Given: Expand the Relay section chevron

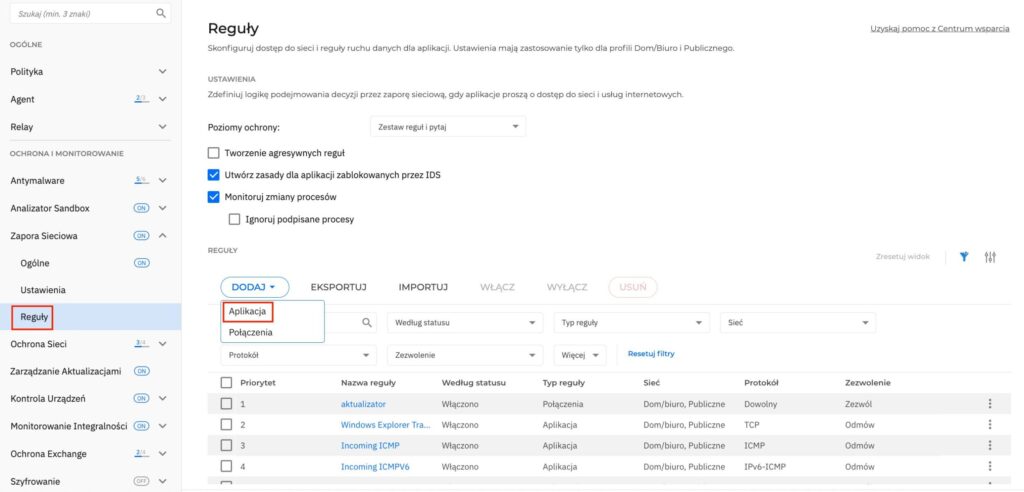Looking at the screenshot, I should coord(163,127).
